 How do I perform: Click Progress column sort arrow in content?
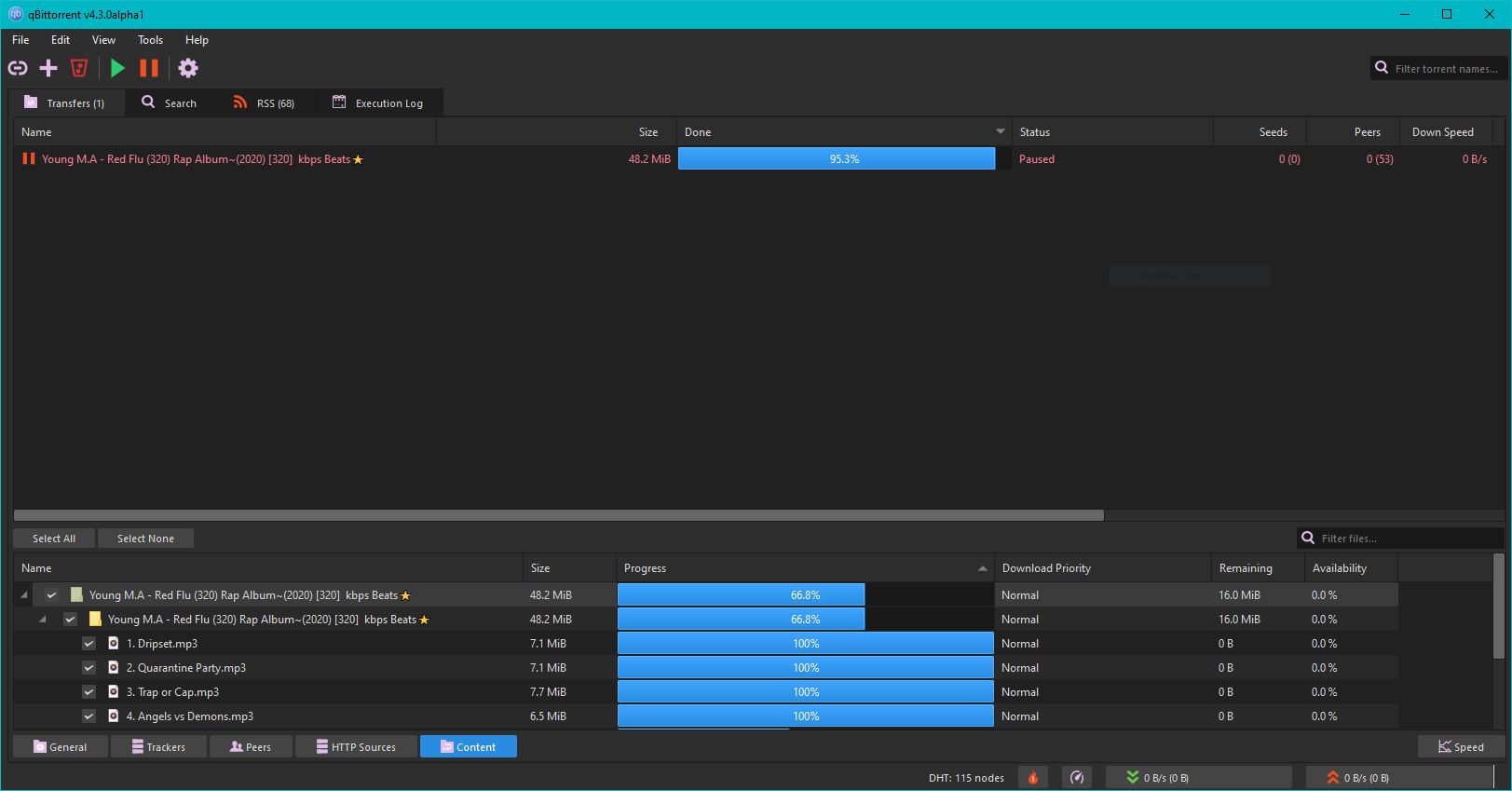[982, 568]
